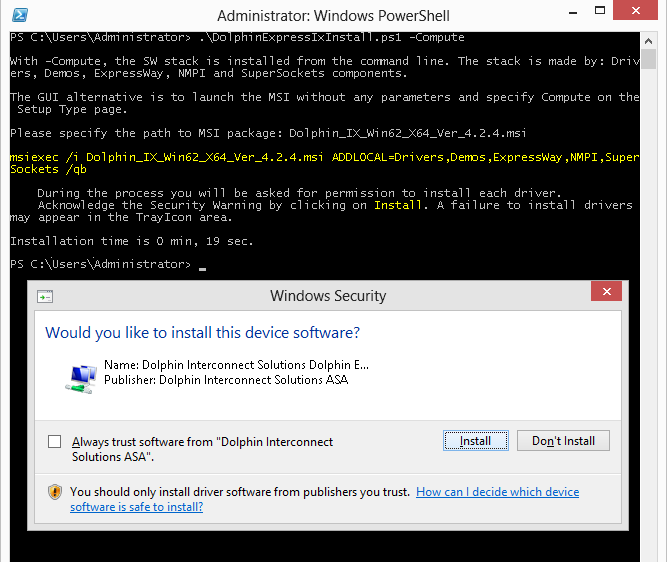Click the yellow msiexec command line text
The width and height of the screenshot is (667, 562).
pyautogui.click(x=325, y=163)
